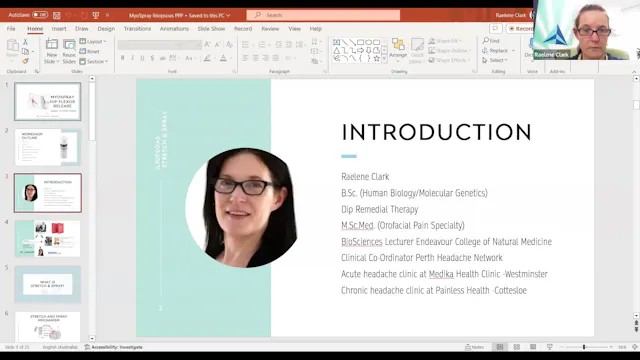Click the Increase Font Size icon

coord(207,44)
